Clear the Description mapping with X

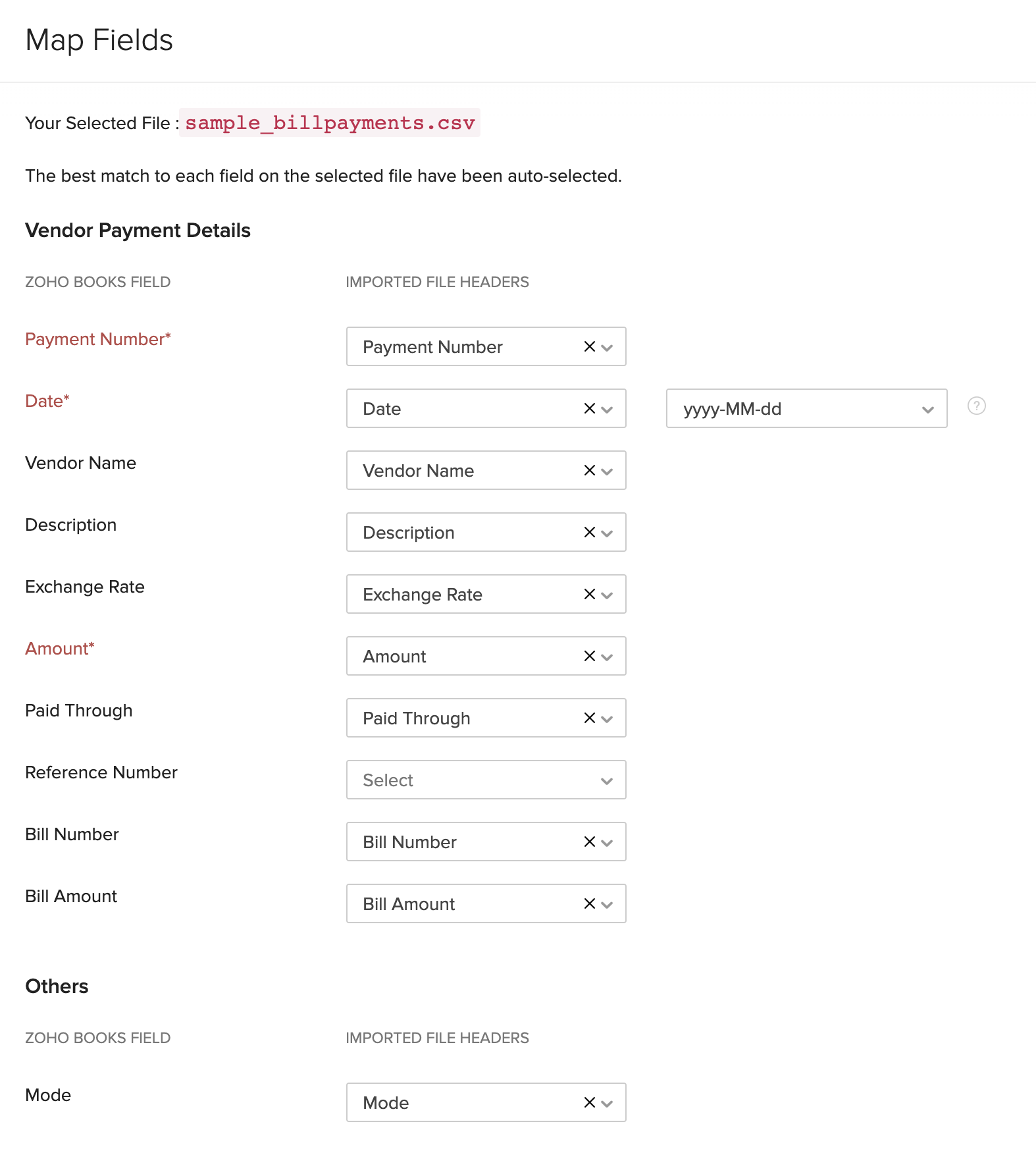pyautogui.click(x=589, y=532)
